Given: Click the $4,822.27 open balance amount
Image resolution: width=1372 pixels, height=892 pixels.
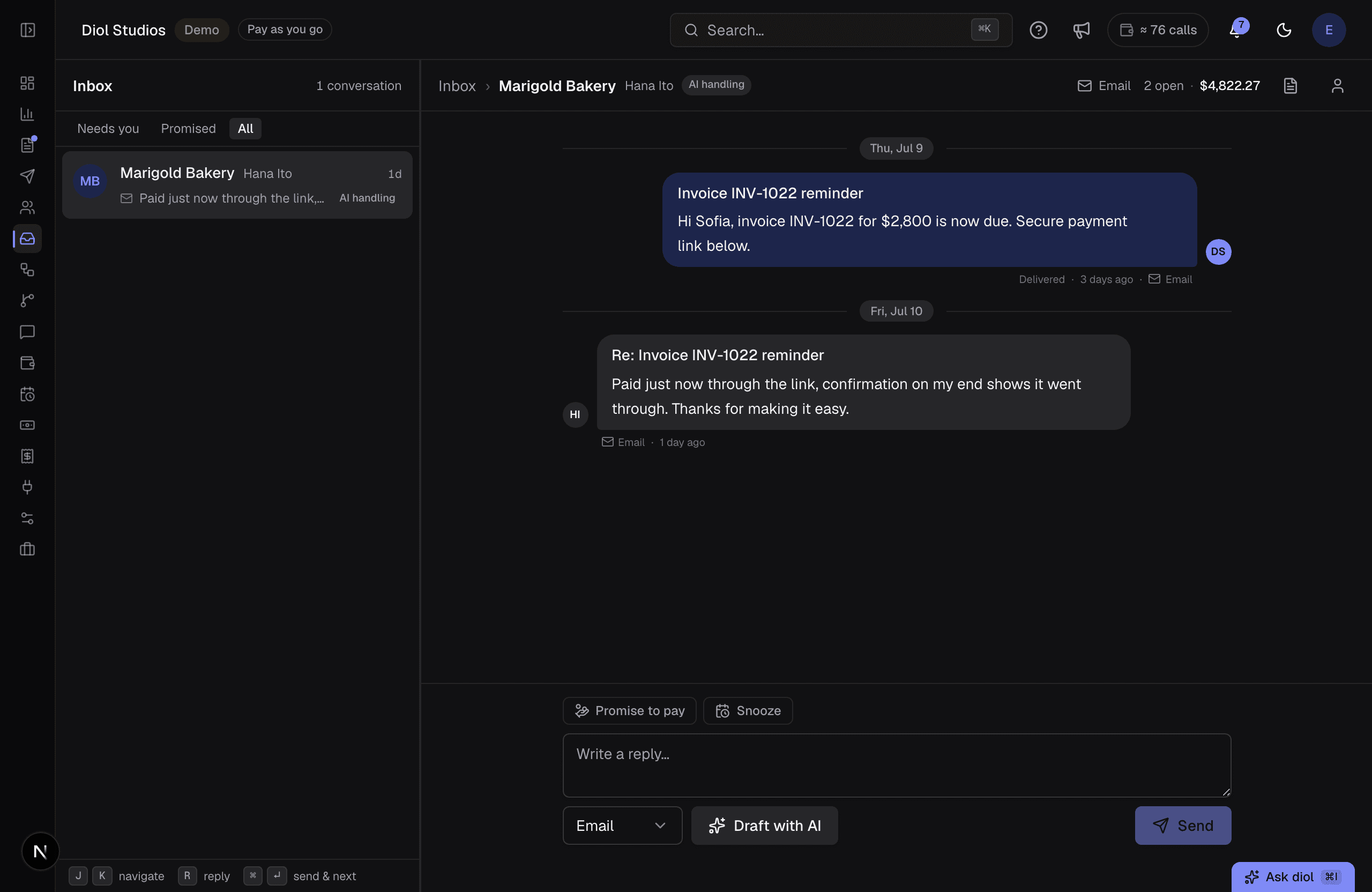Looking at the screenshot, I should (x=1229, y=86).
